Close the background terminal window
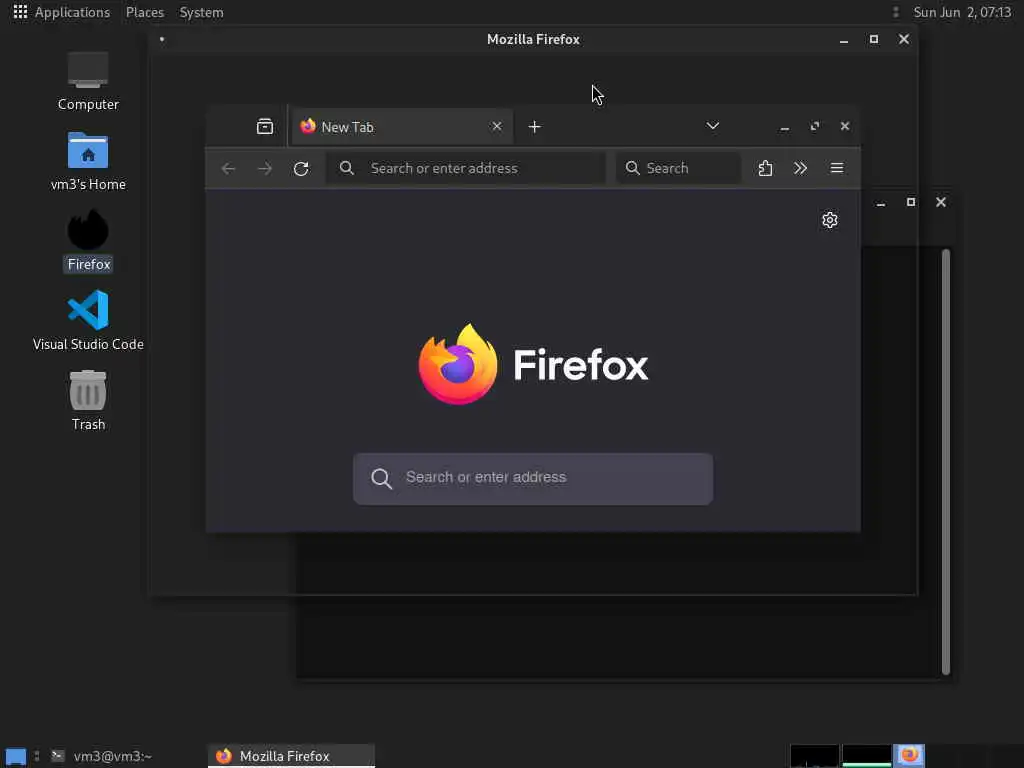This screenshot has width=1024, height=768. click(x=940, y=202)
